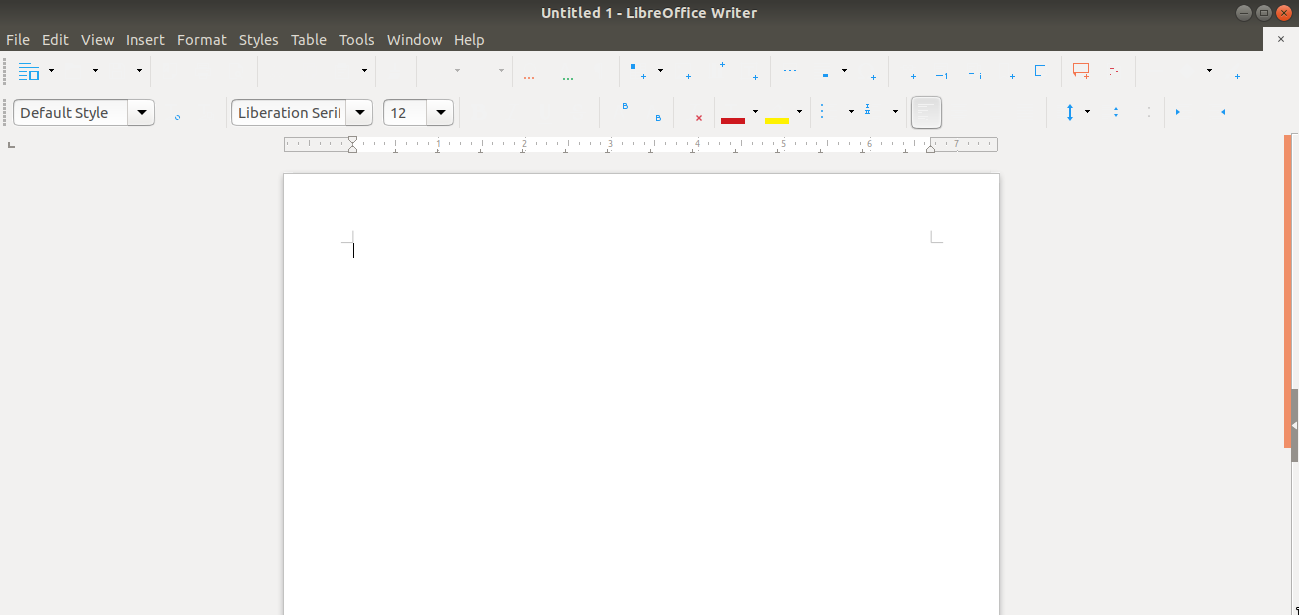Image resolution: width=1299 pixels, height=615 pixels.
Task: Expand the font color dropdown arrow
Action: click(x=755, y=112)
